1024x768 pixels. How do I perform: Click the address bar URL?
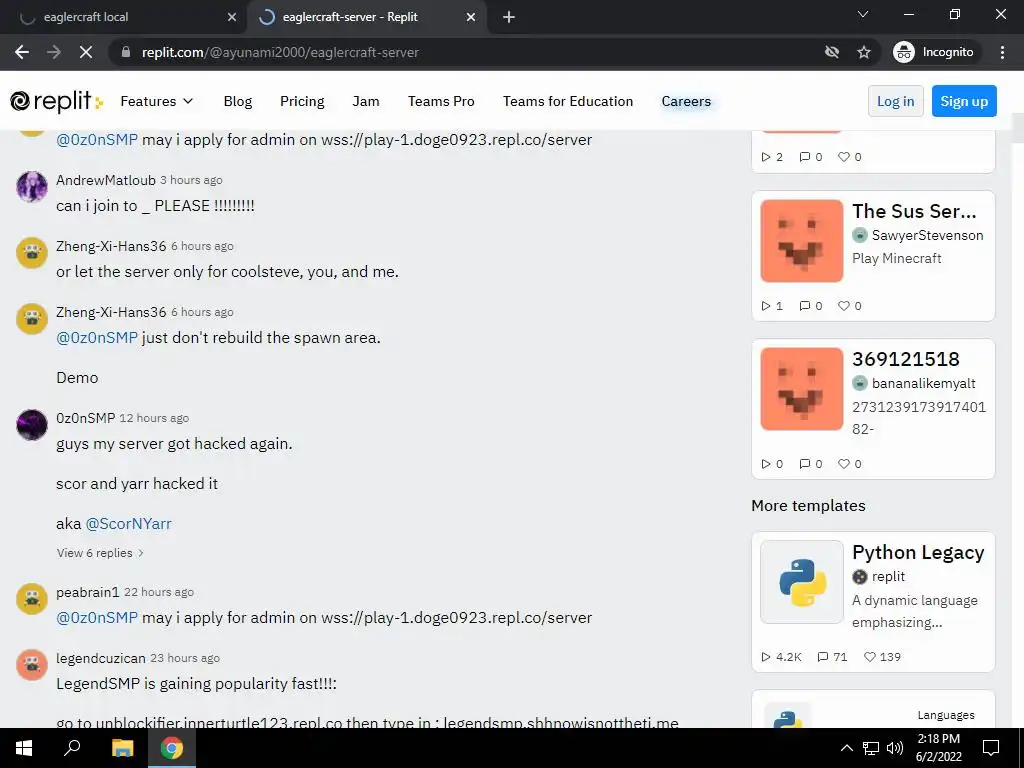280,52
